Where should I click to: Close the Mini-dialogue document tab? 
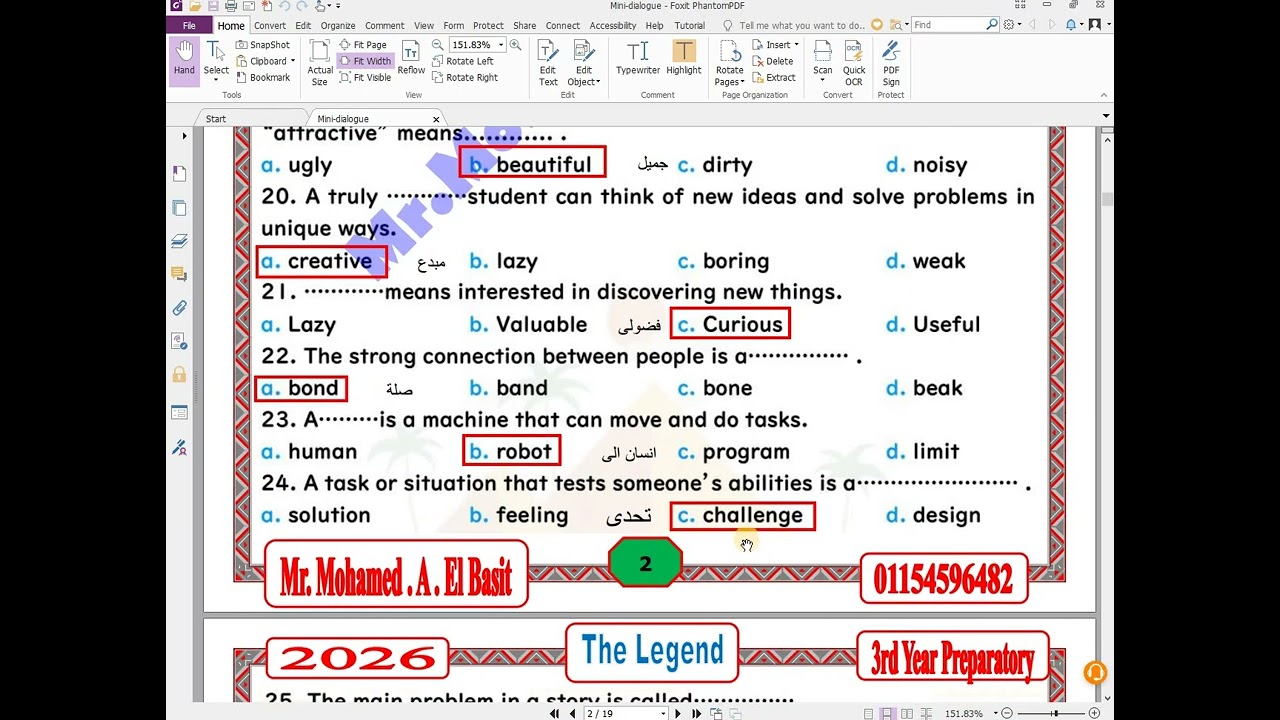(436, 119)
